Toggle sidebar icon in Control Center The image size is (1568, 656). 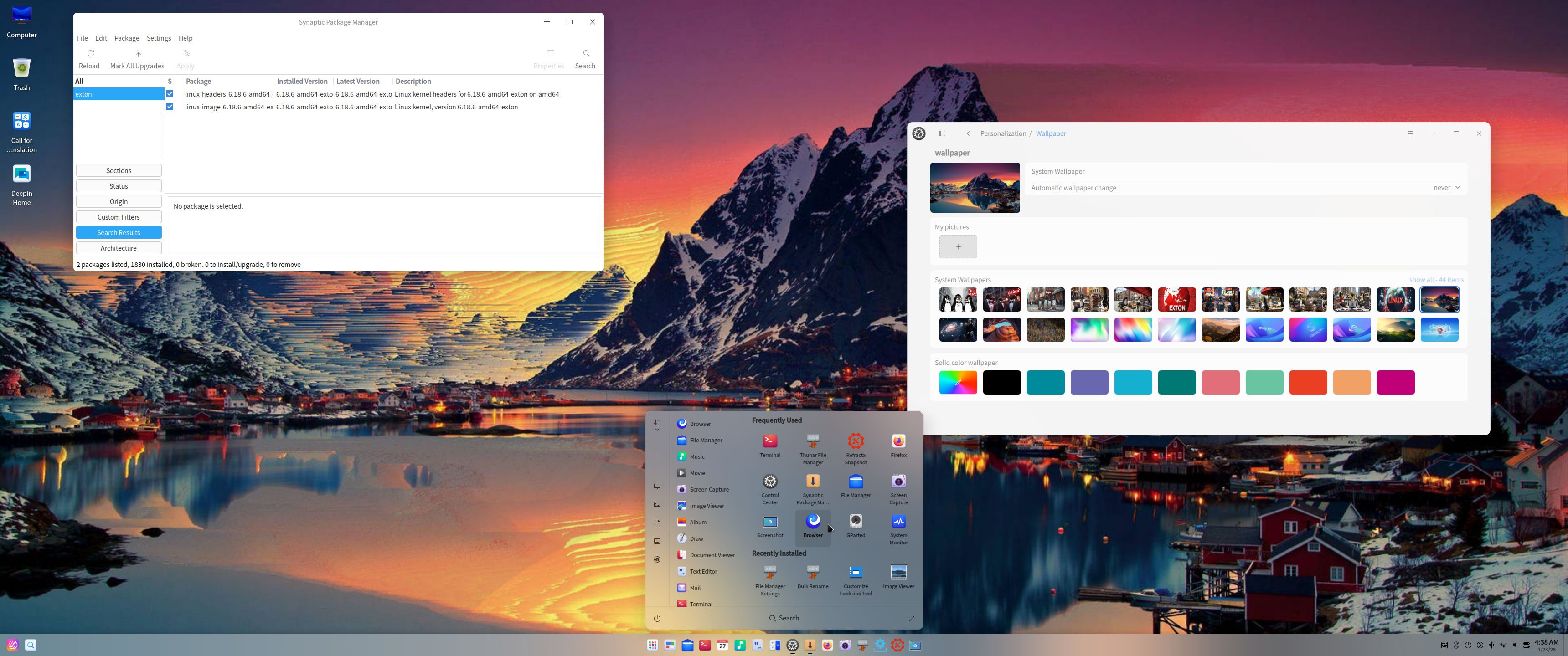coord(942,133)
